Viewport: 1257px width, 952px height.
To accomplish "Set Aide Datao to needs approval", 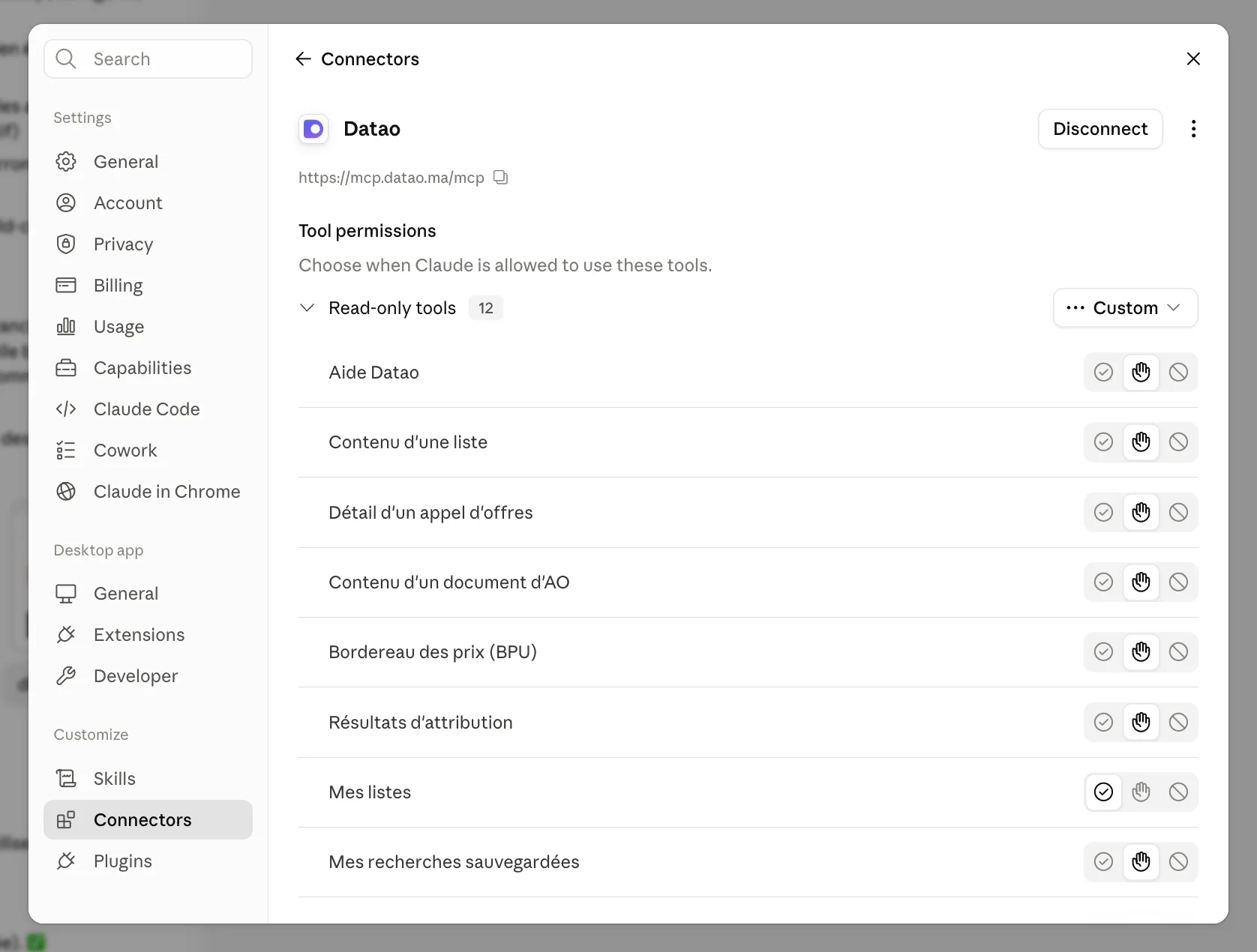I will [x=1141, y=373].
